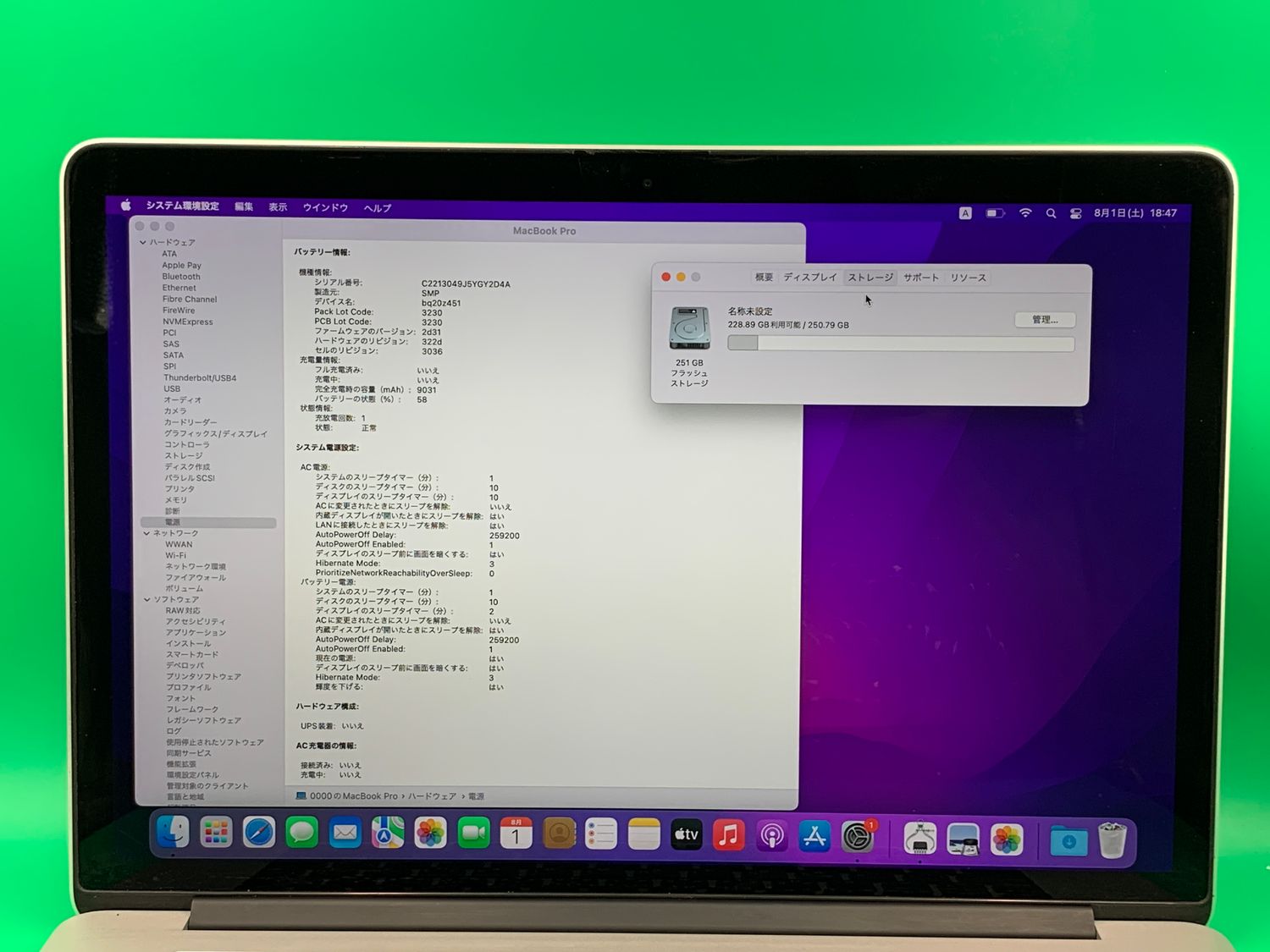Select アプリケーション in the sidebar
The width and height of the screenshot is (1270, 952).
(196, 633)
